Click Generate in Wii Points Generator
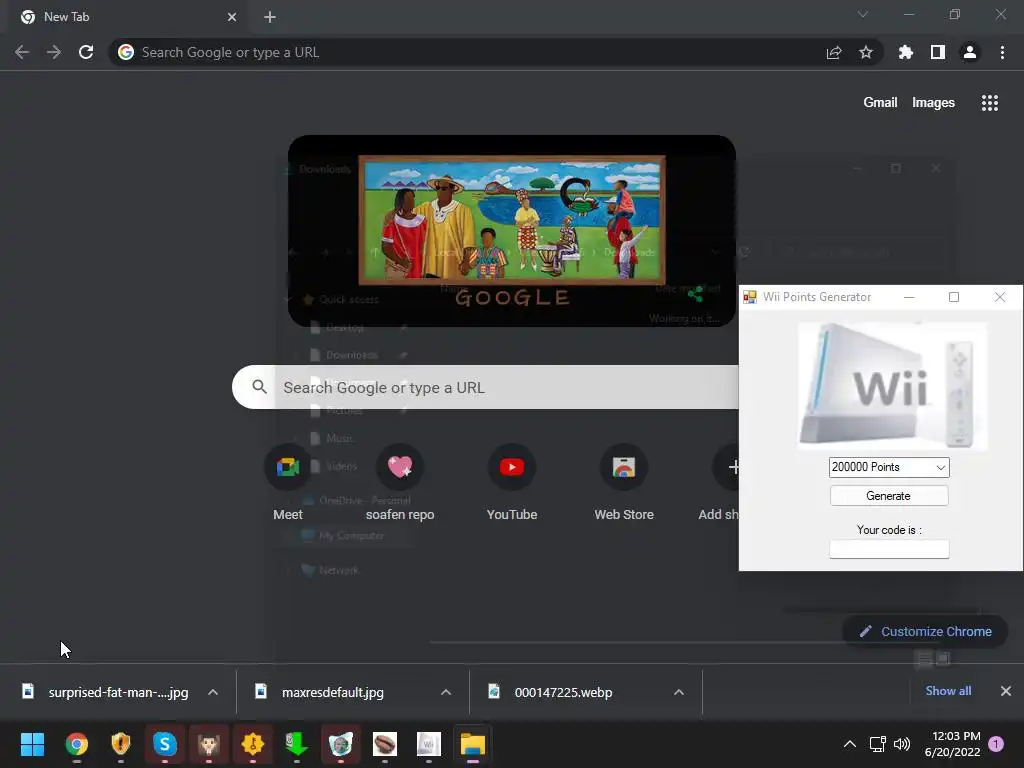The image size is (1024, 768). (889, 496)
